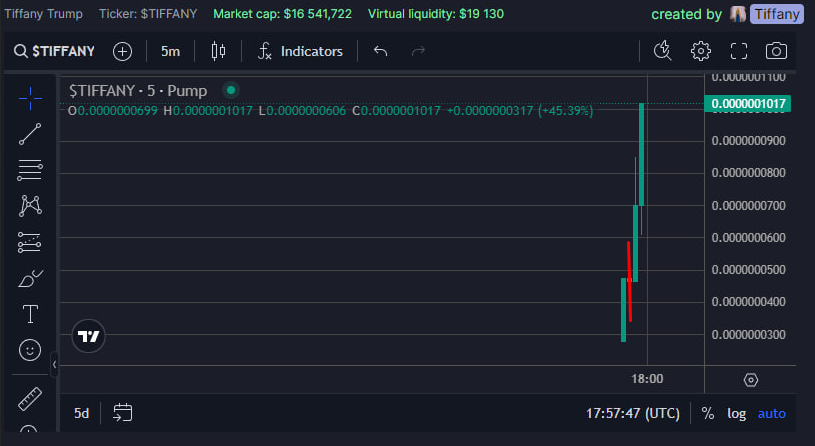815x446 pixels.
Task: Click the 0.0000000500 price axis label
Action: coord(748,270)
